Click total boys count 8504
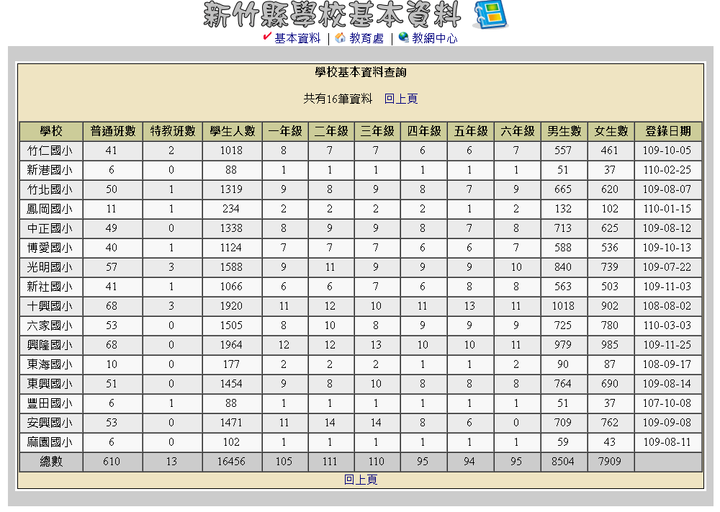This screenshot has height=512, width=720. pyautogui.click(x=563, y=462)
